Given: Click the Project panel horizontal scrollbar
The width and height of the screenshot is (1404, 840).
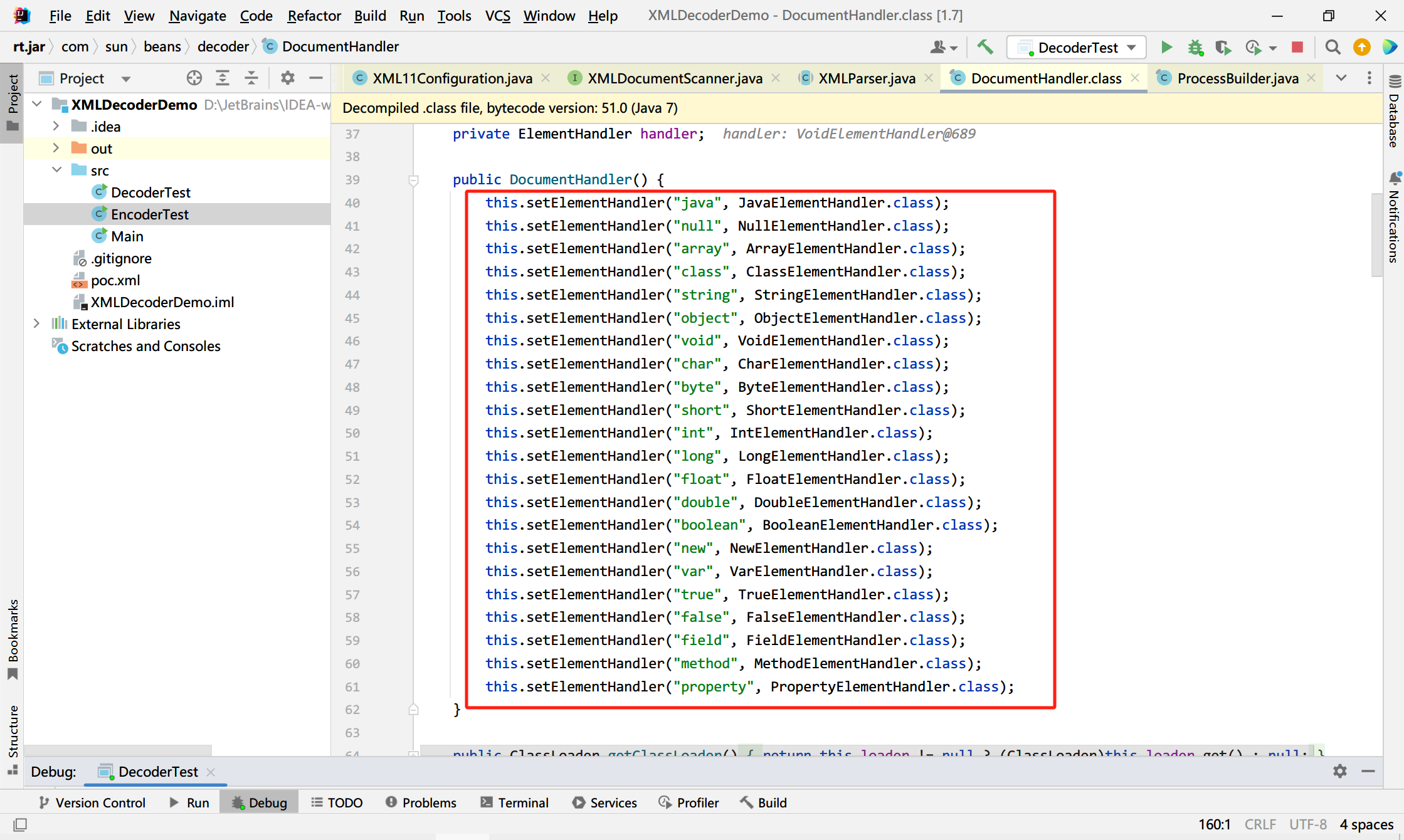Looking at the screenshot, I should click(x=118, y=750).
